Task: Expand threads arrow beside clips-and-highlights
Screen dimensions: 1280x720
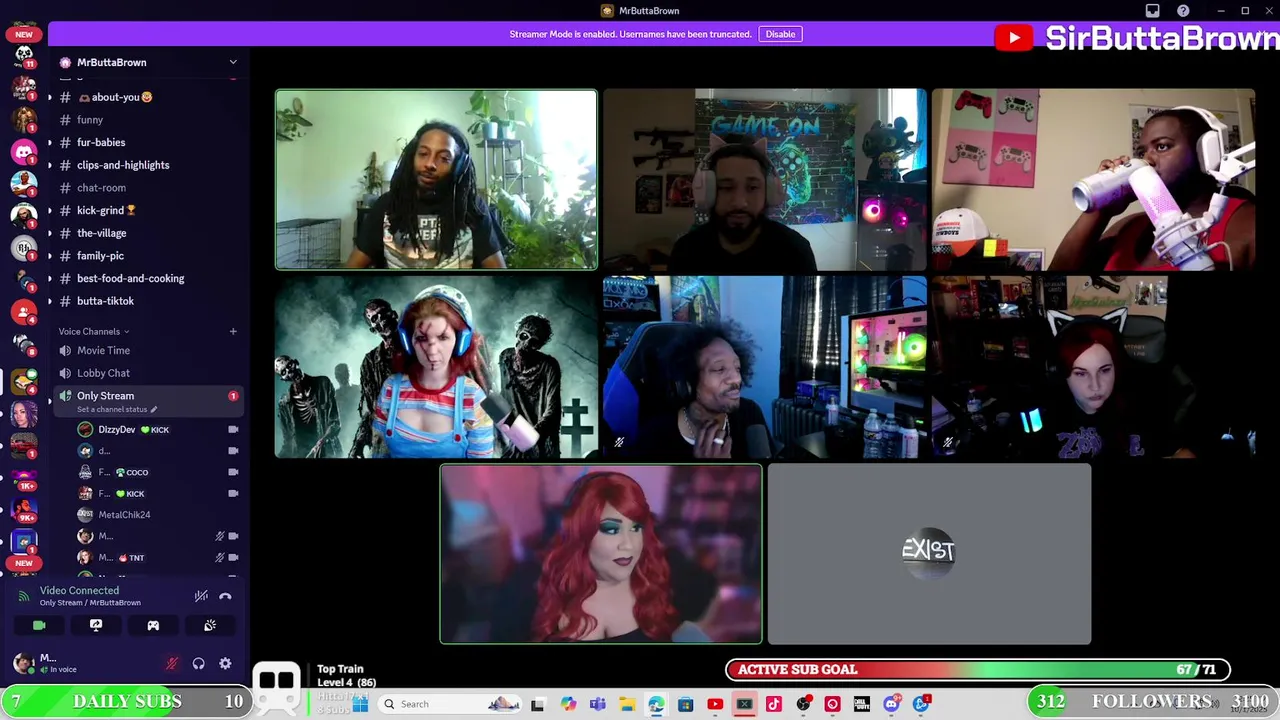Action: [49, 165]
